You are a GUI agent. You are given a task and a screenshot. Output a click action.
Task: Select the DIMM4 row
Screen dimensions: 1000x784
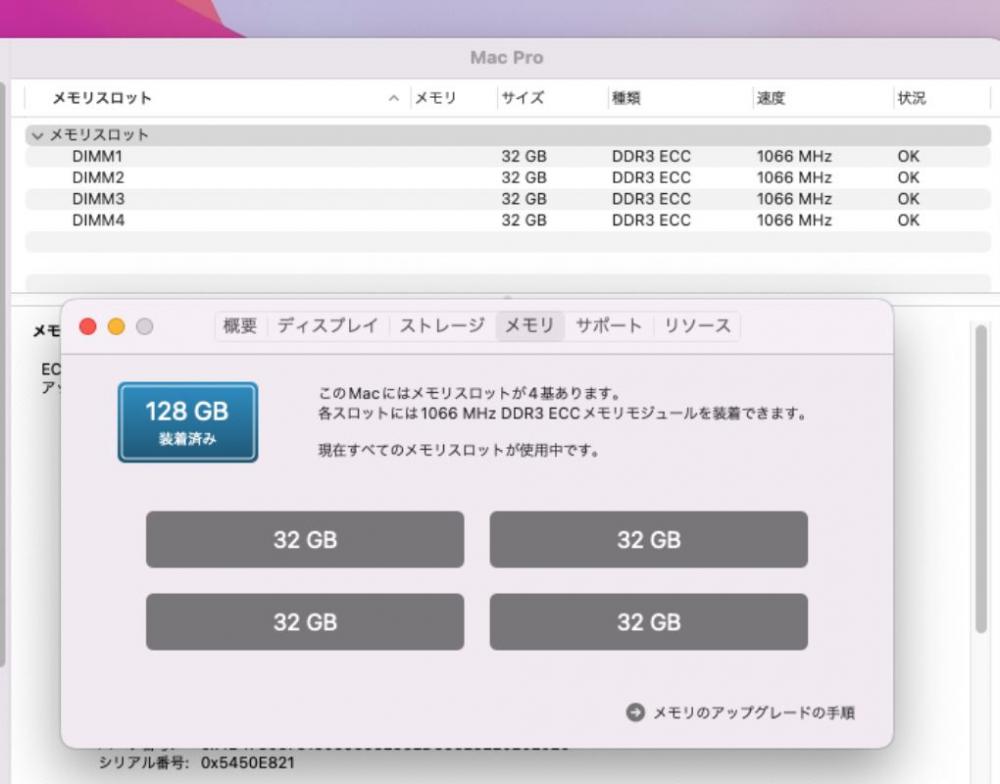(508, 220)
